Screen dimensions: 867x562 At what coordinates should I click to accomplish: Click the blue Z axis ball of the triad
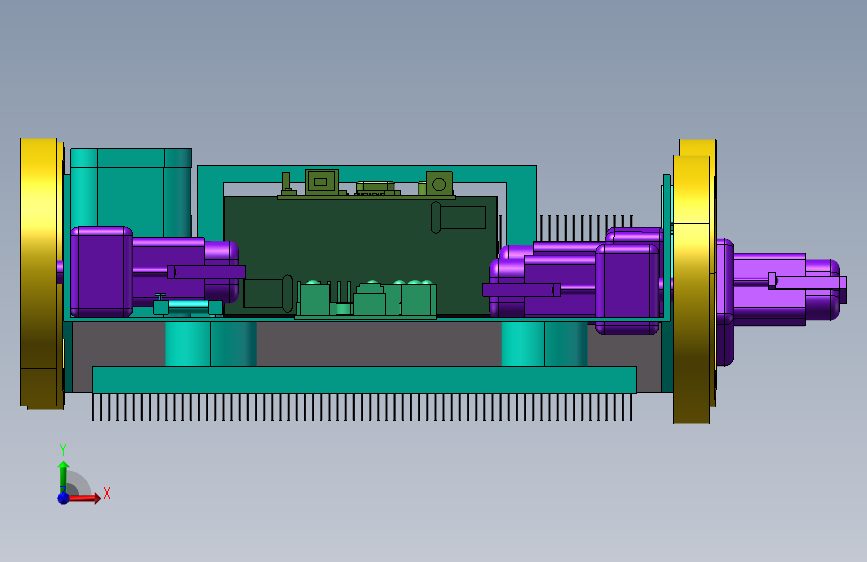click(x=63, y=498)
